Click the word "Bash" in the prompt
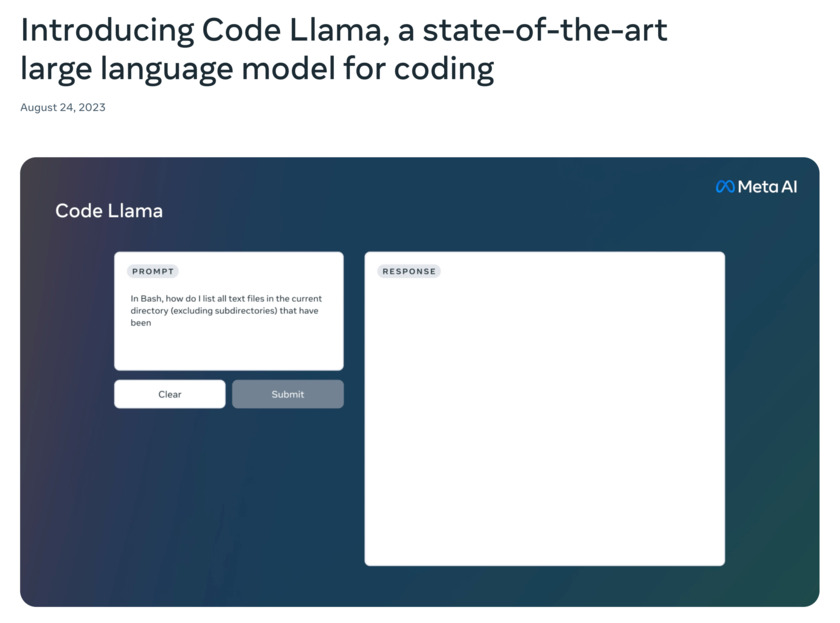Viewport: 840px width, 623px height. coord(151,299)
